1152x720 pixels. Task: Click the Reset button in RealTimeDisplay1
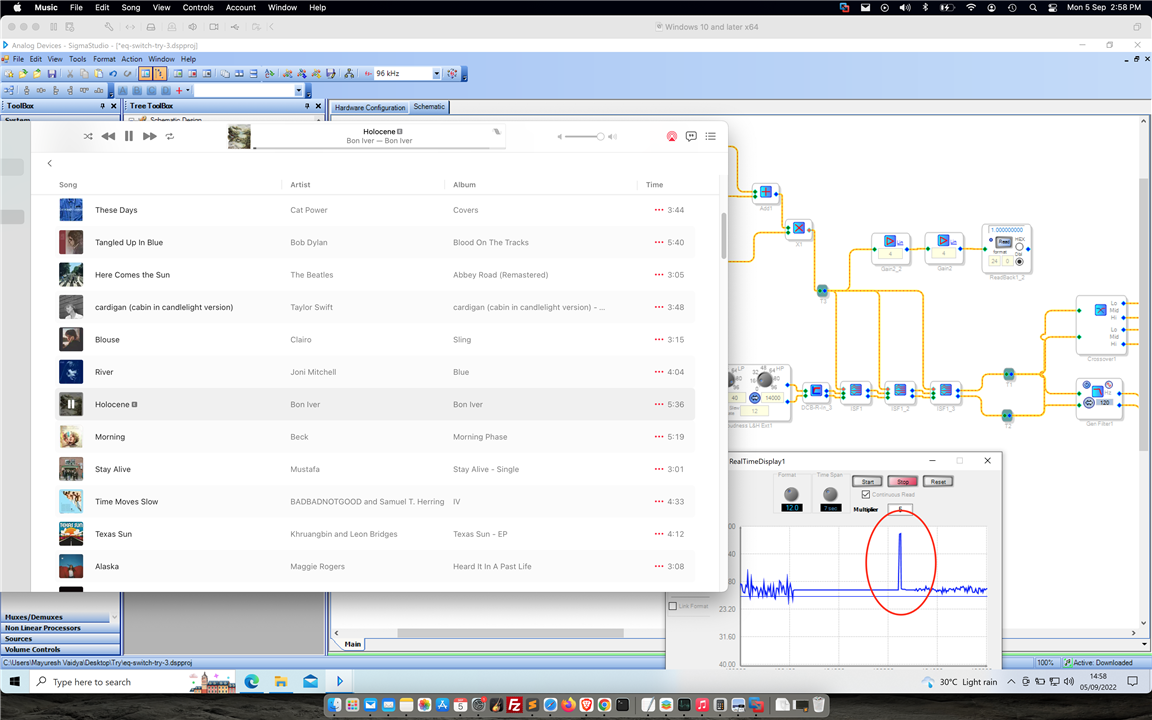tap(938, 481)
